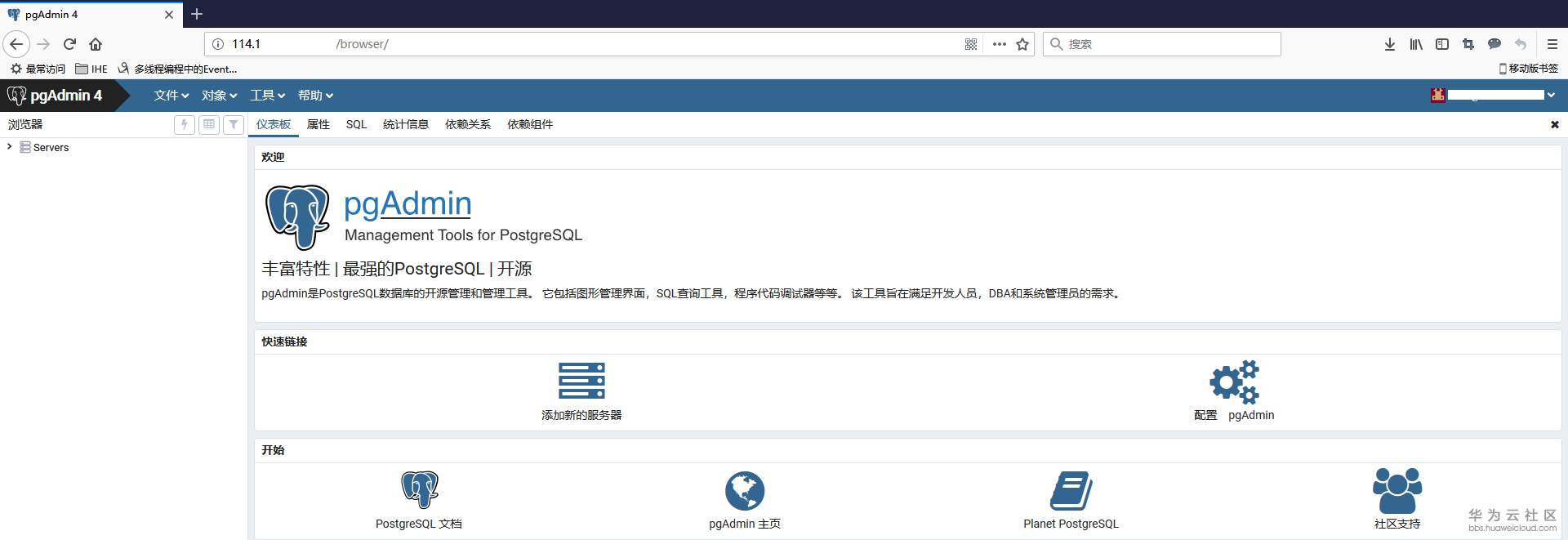Click the add new server icon

point(581,381)
